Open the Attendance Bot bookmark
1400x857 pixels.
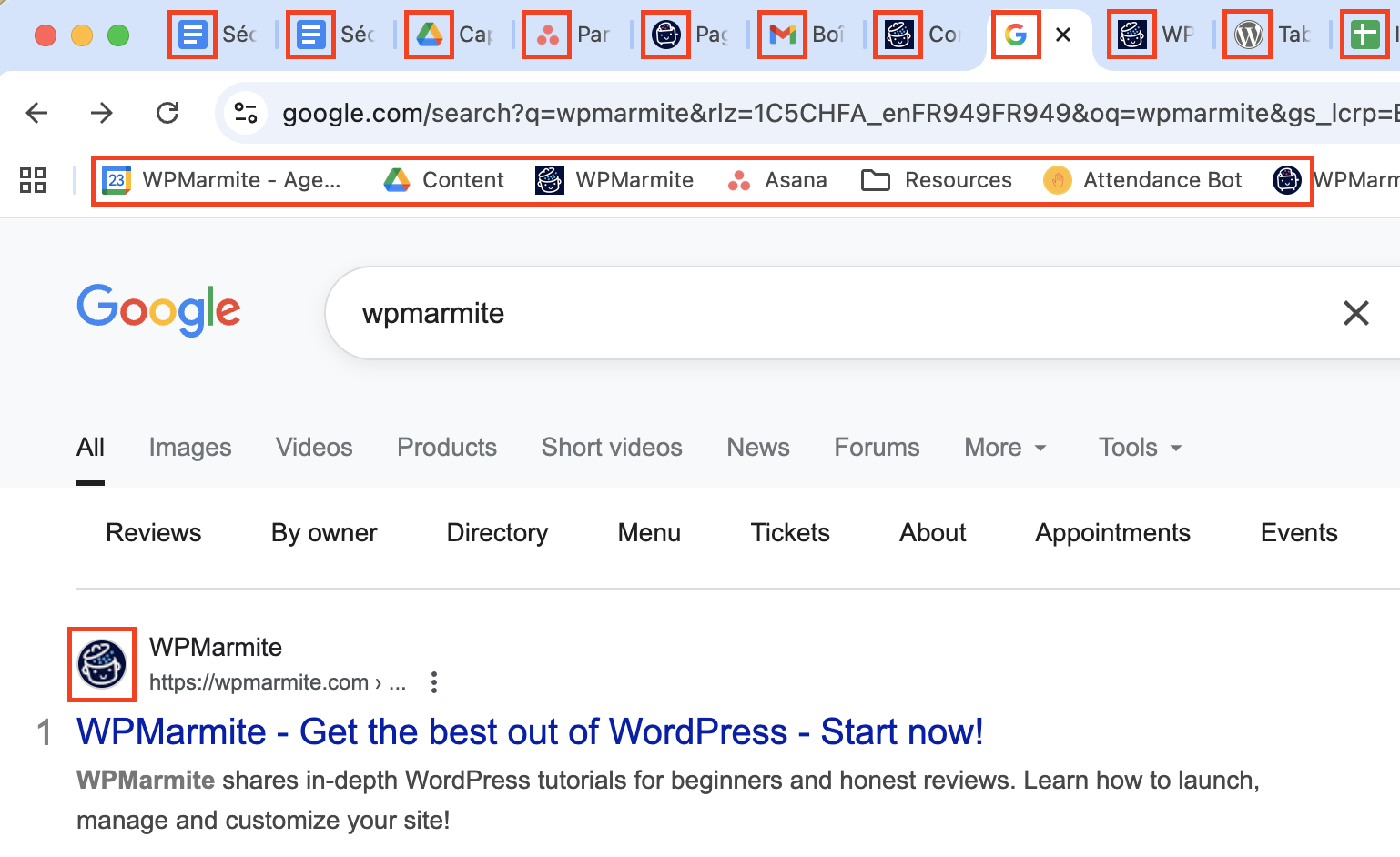point(1143,180)
